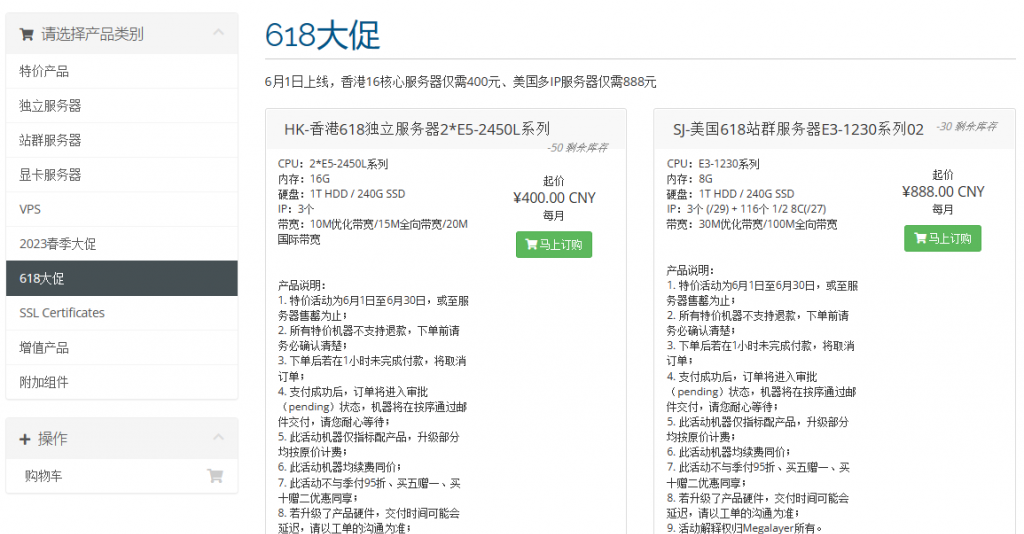Select the active 618大促 category
Screen dimensions: 1024x534
pos(42,278)
